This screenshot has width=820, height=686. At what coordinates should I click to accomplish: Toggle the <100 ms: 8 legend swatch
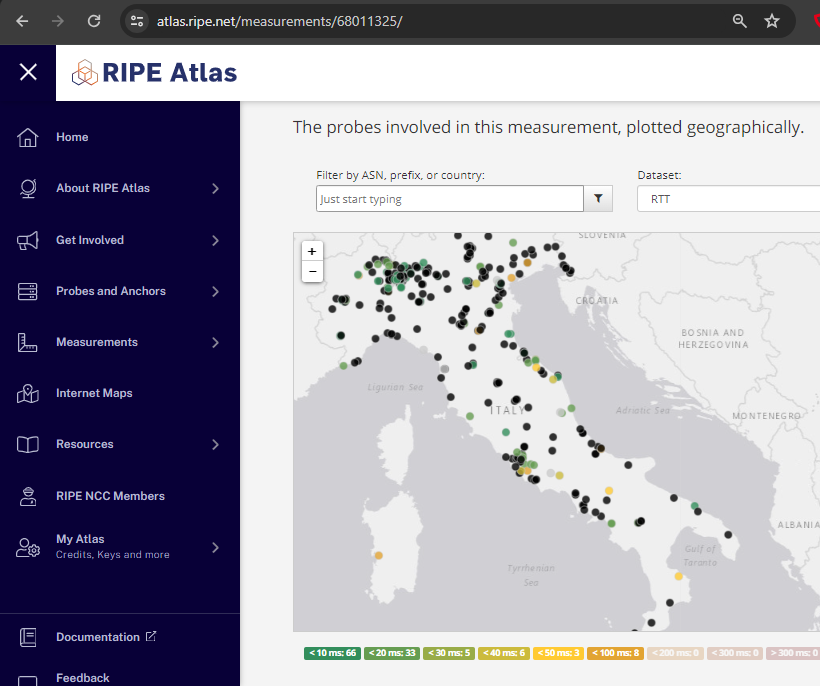(x=616, y=653)
